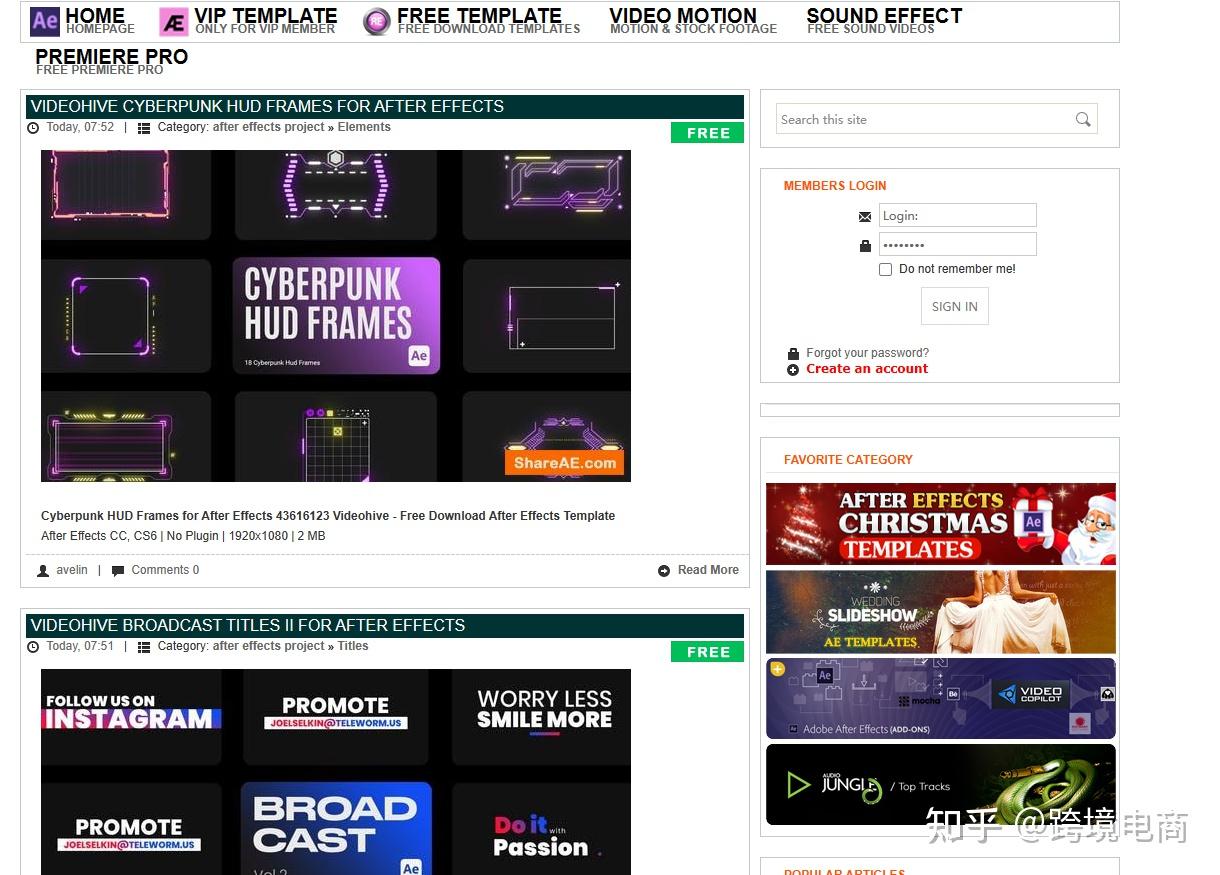This screenshot has height=875, width=1220.
Task: Click the search magnifier icon
Action: click(x=1083, y=119)
